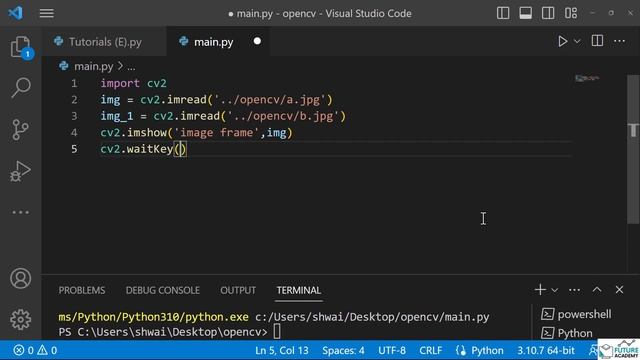
Task: Open terminal panel more actions
Action: coord(574,290)
